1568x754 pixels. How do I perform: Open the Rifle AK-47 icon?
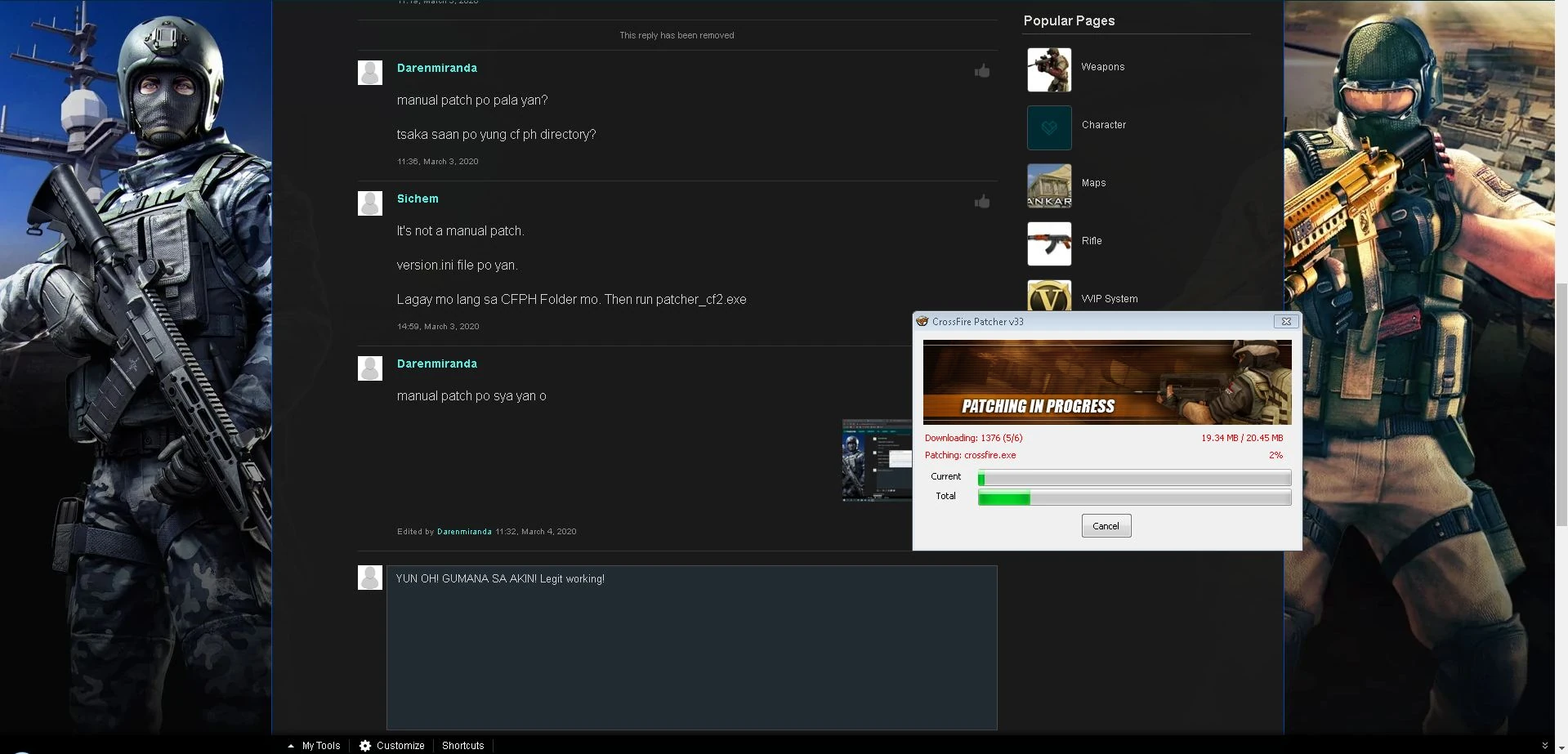[1049, 243]
